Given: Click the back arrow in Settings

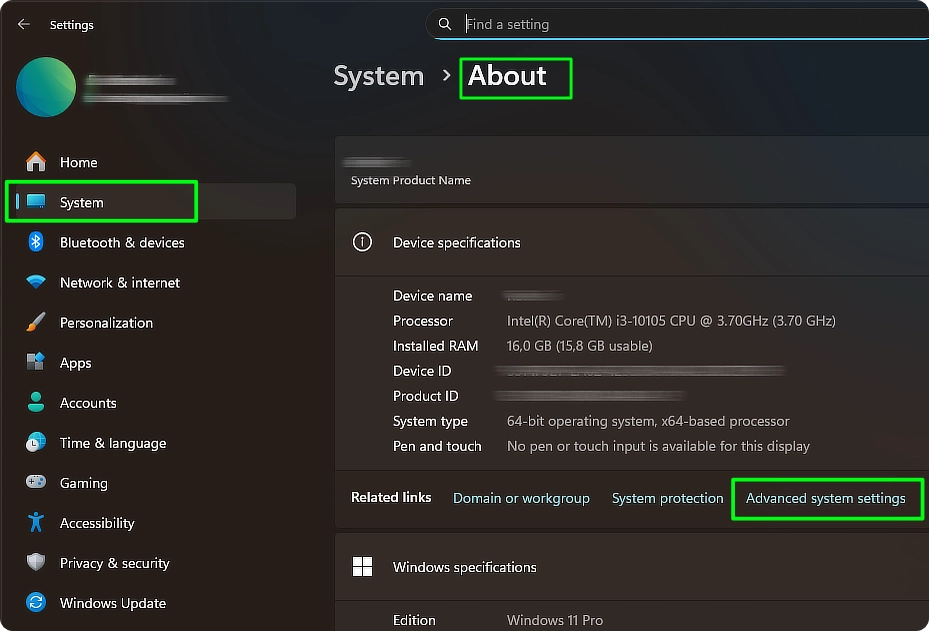Looking at the screenshot, I should pyautogui.click(x=22, y=24).
